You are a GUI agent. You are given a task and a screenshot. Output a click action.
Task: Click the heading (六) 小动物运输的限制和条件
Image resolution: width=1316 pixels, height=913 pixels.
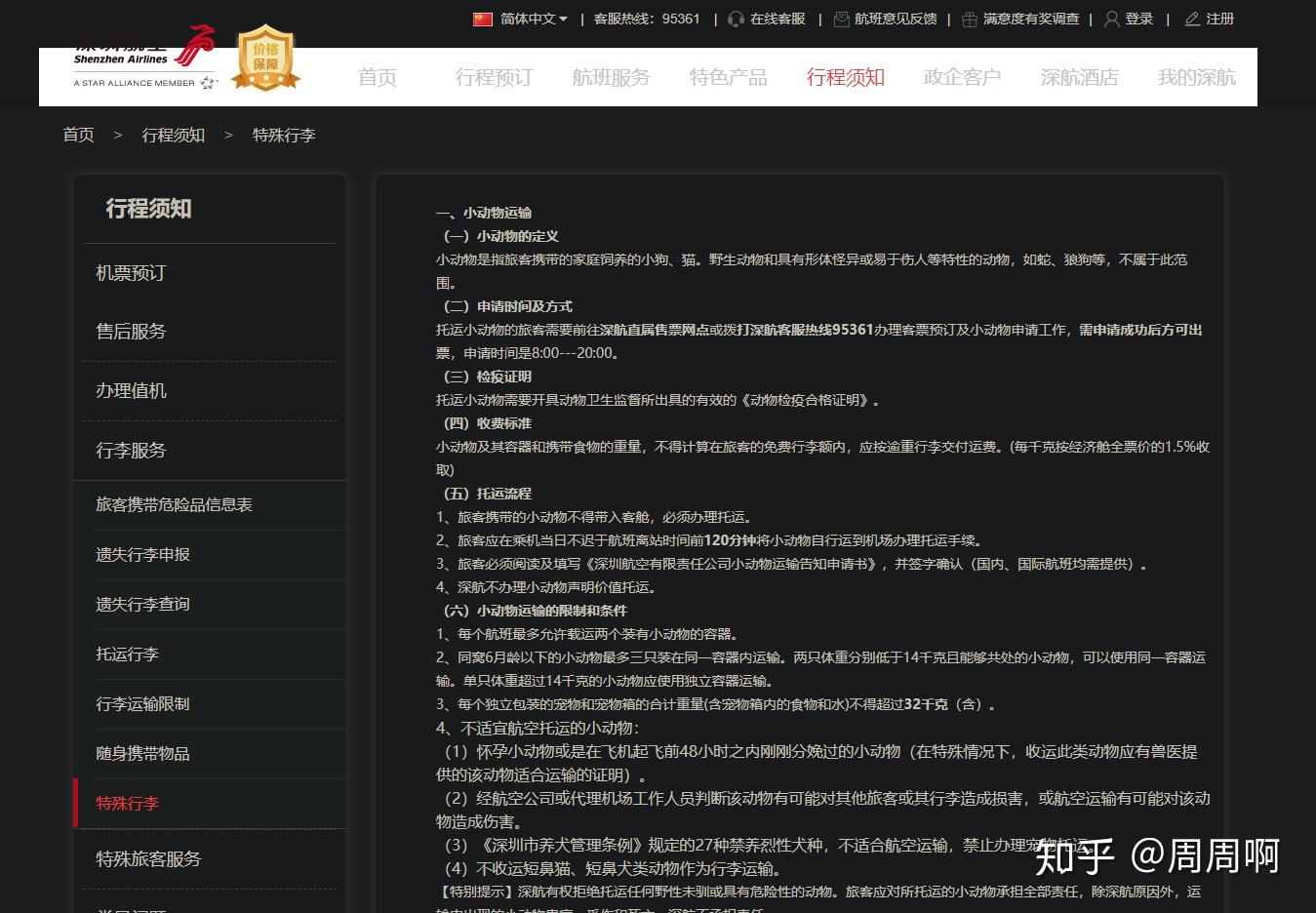point(532,611)
